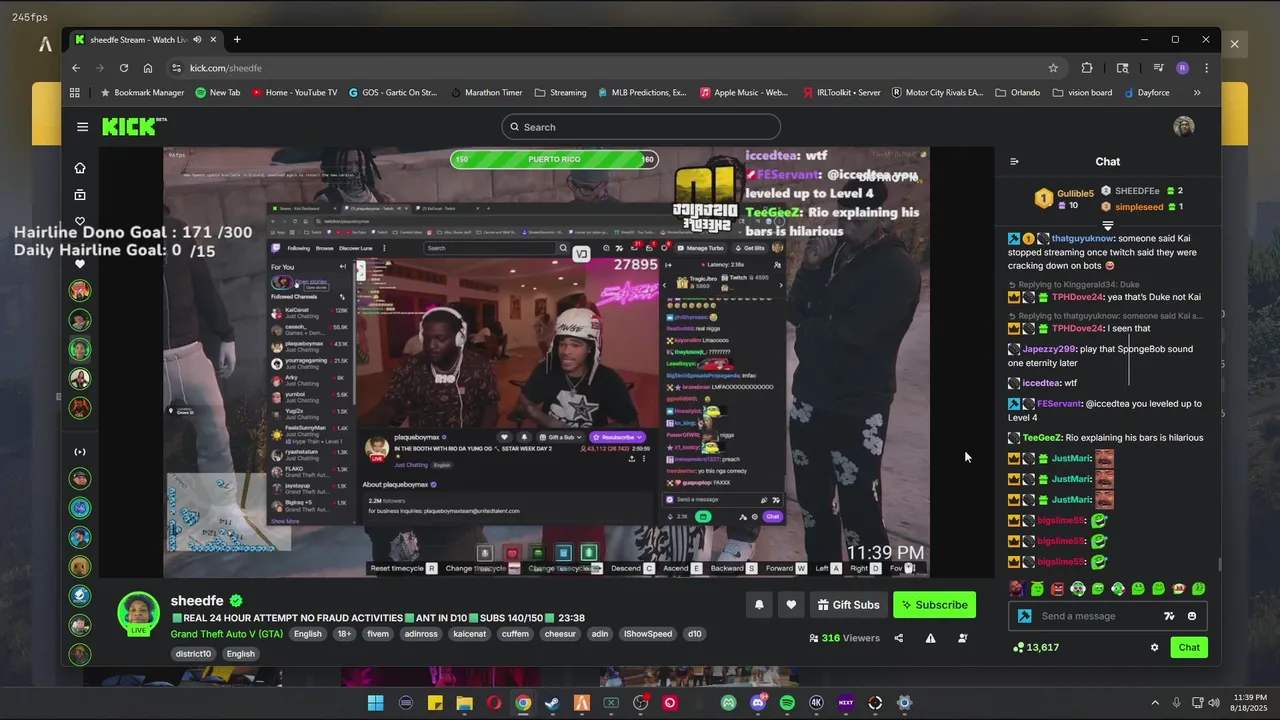Open sheedfe's LIVE profile avatar
This screenshot has height=720, width=1280.
pyautogui.click(x=138, y=613)
